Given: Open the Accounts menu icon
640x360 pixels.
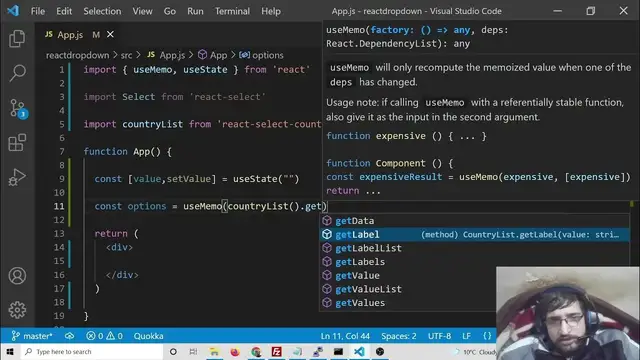Looking at the screenshot, I should pyautogui.click(x=17, y=276).
